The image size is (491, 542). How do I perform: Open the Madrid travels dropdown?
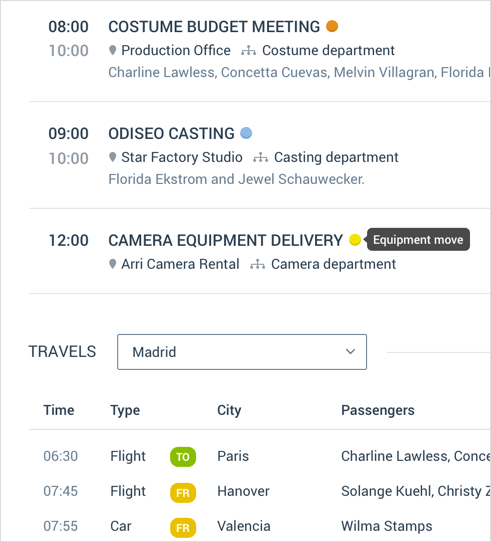coord(242,352)
